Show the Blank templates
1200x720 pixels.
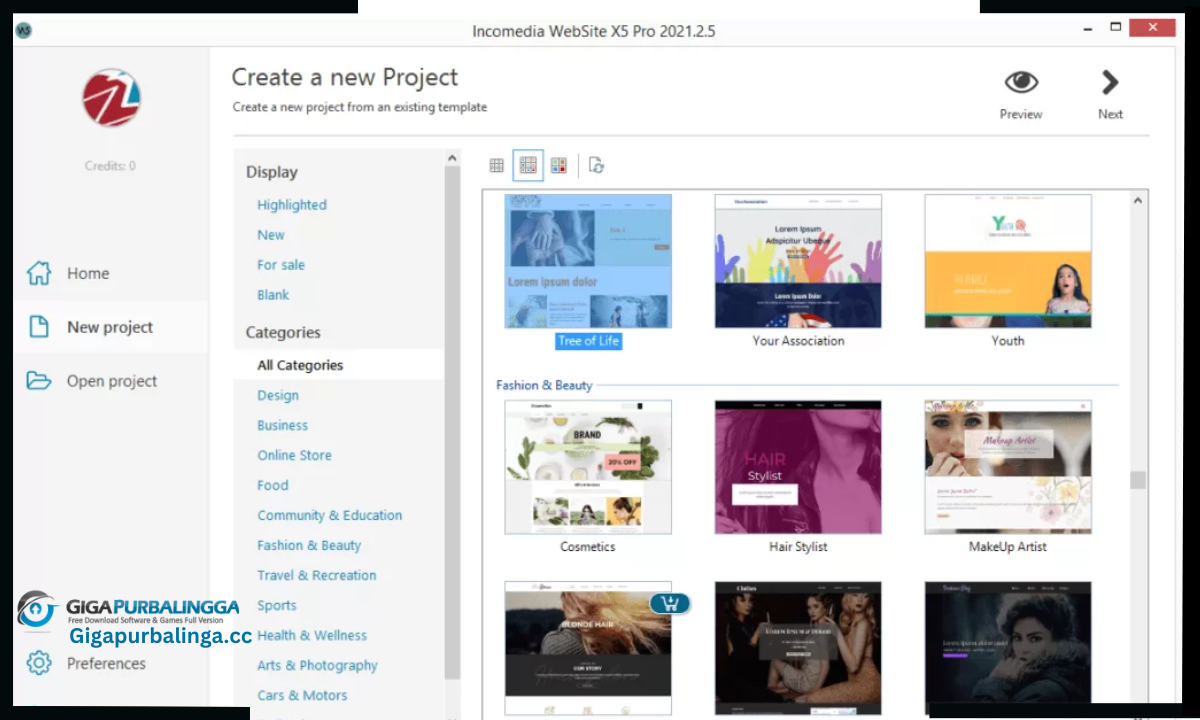(273, 295)
